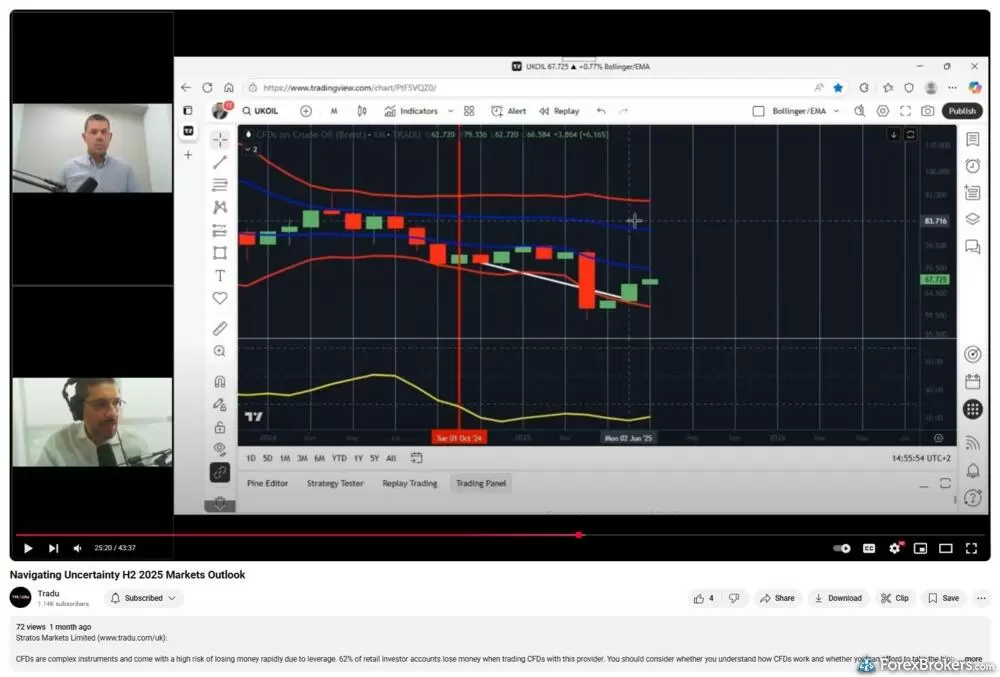Expand the indicators favorites dropdown arrow
The height and width of the screenshot is (677, 1000).
click(x=450, y=111)
